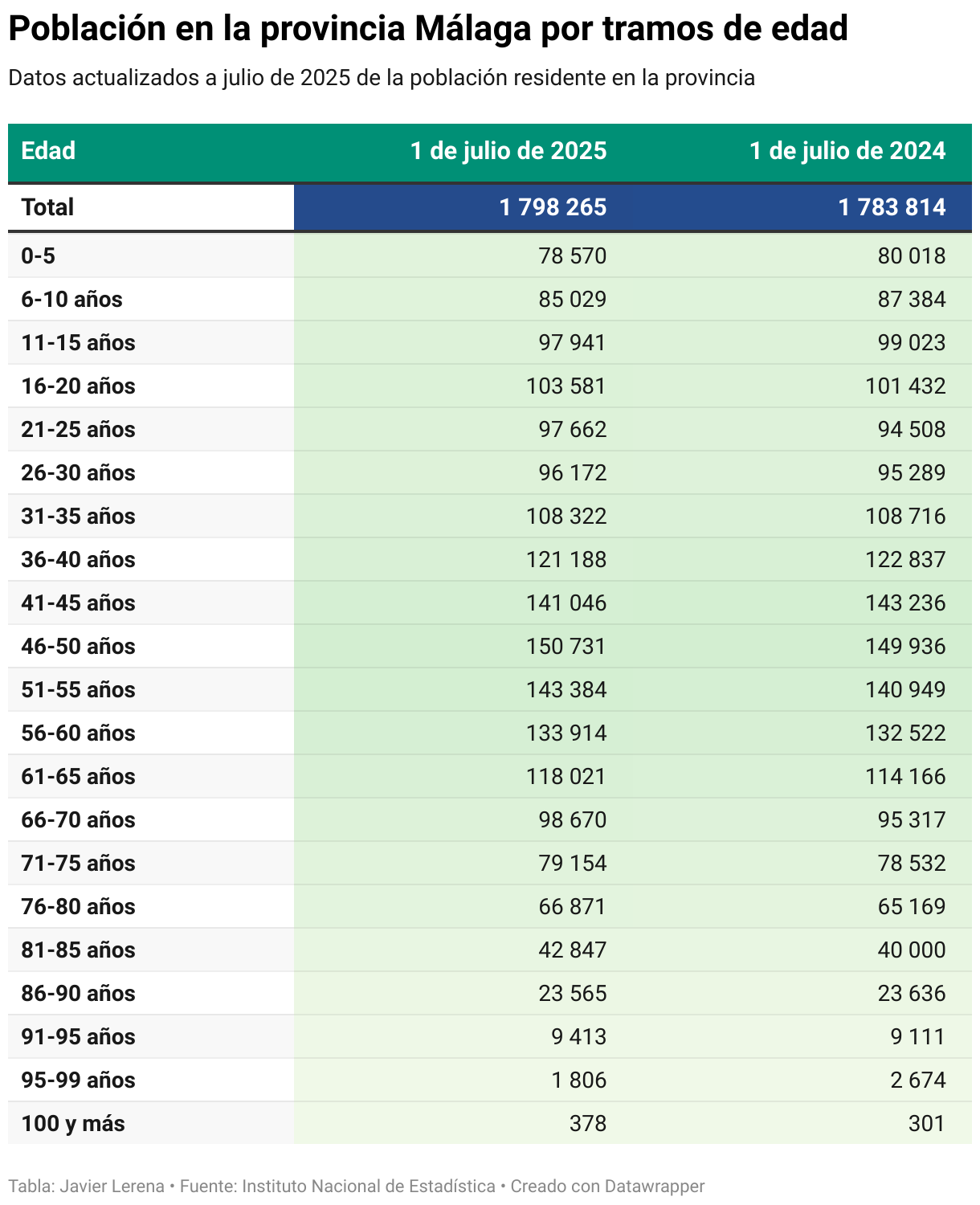Click the 2025 value for '76-80 años'
Screen dimensions: 980x1205
pos(573,906)
